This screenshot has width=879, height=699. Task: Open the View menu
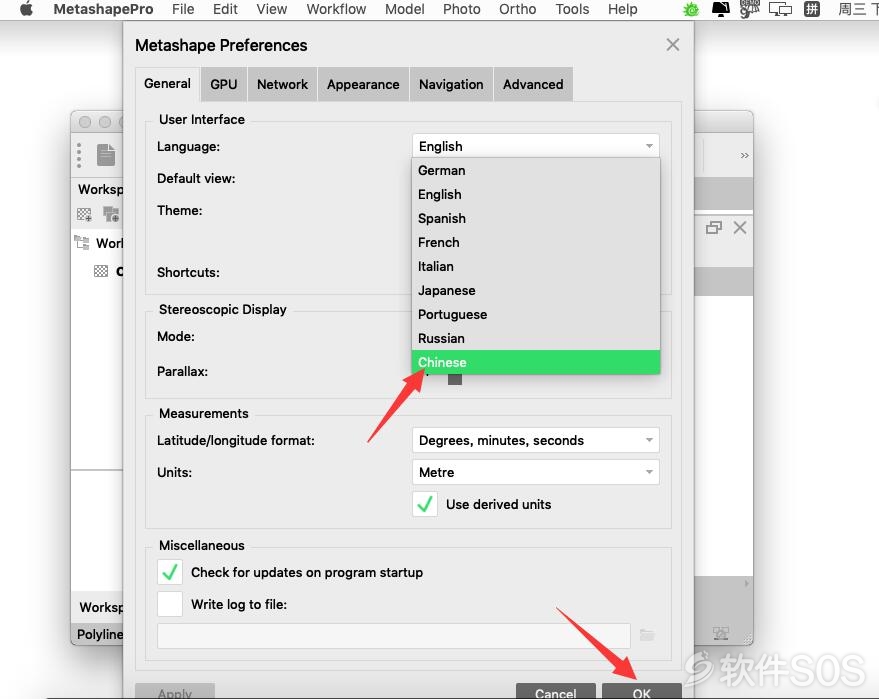[272, 10]
